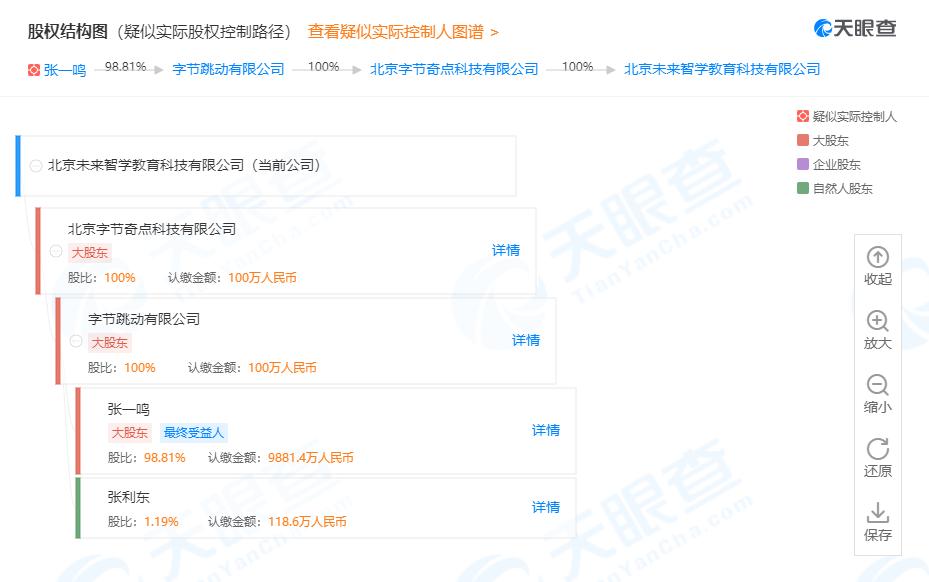
Task: Click the 天眼查 logo
Action: point(855,28)
